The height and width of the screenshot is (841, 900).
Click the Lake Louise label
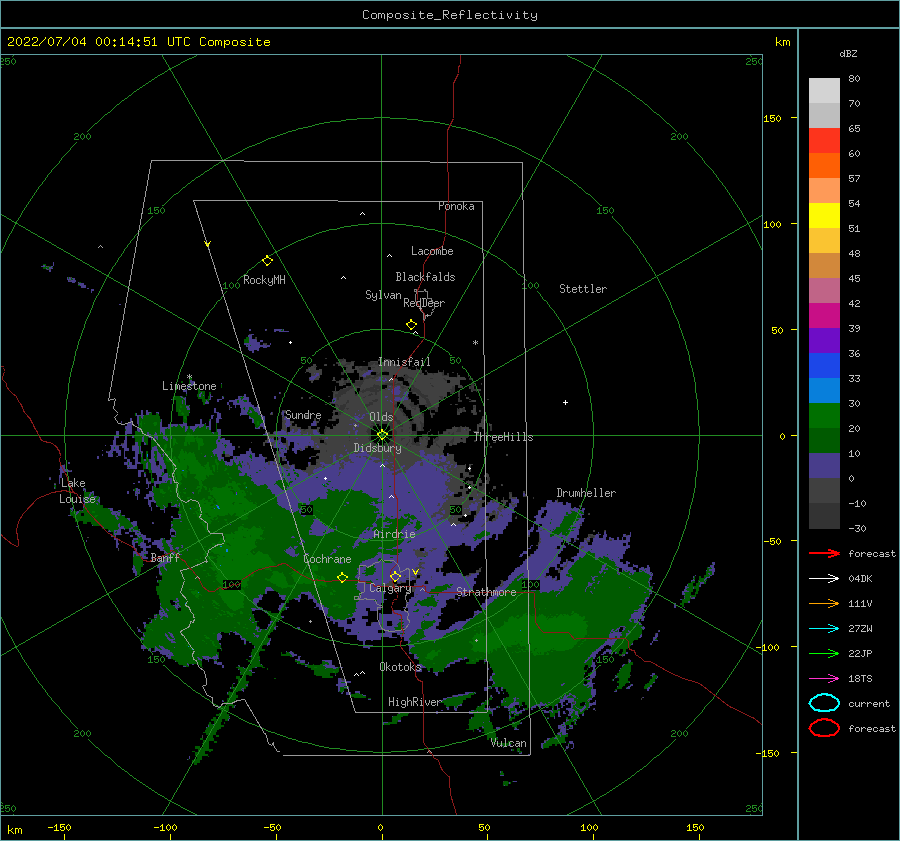click(x=77, y=491)
